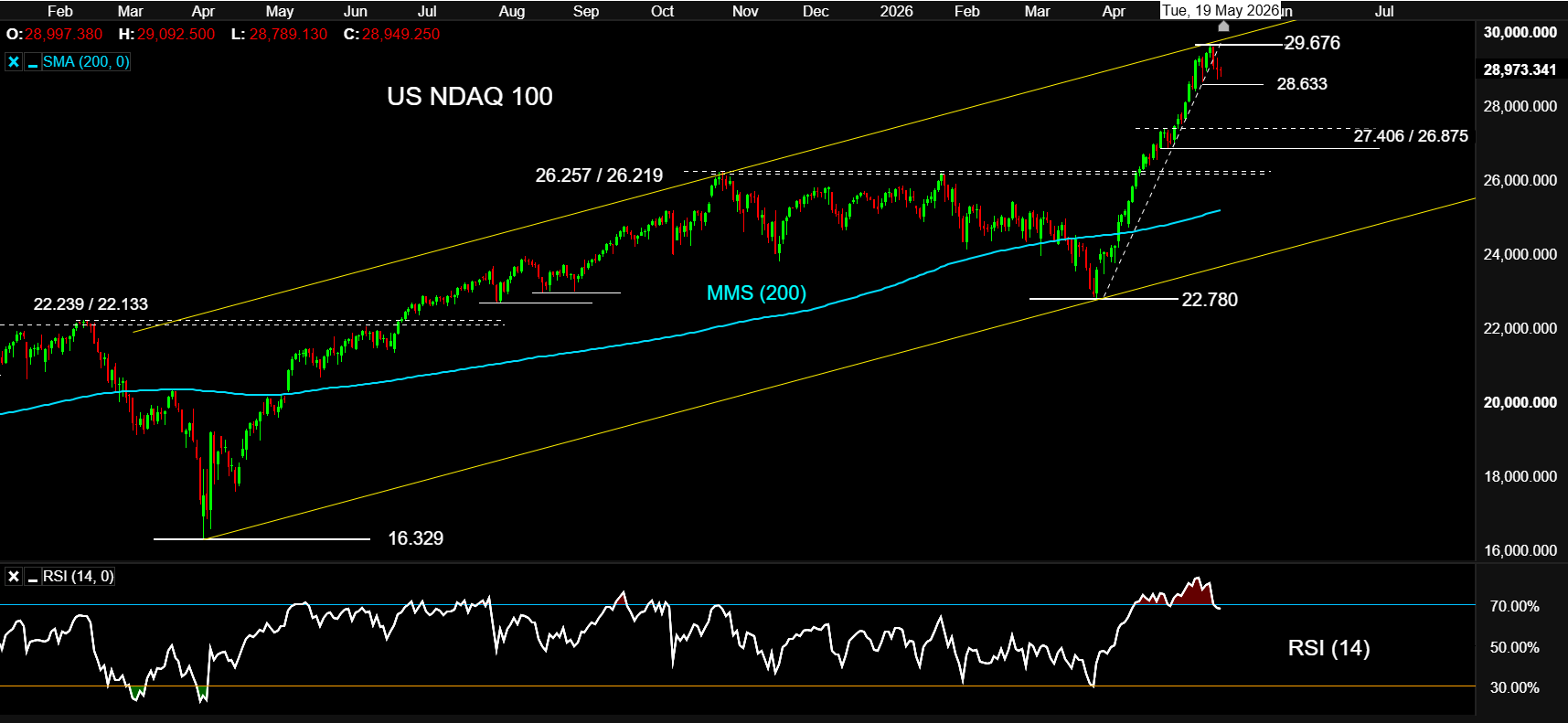This screenshot has width=1568, height=723.
Task: Click the 29.676 resistance level label
Action: [1312, 43]
